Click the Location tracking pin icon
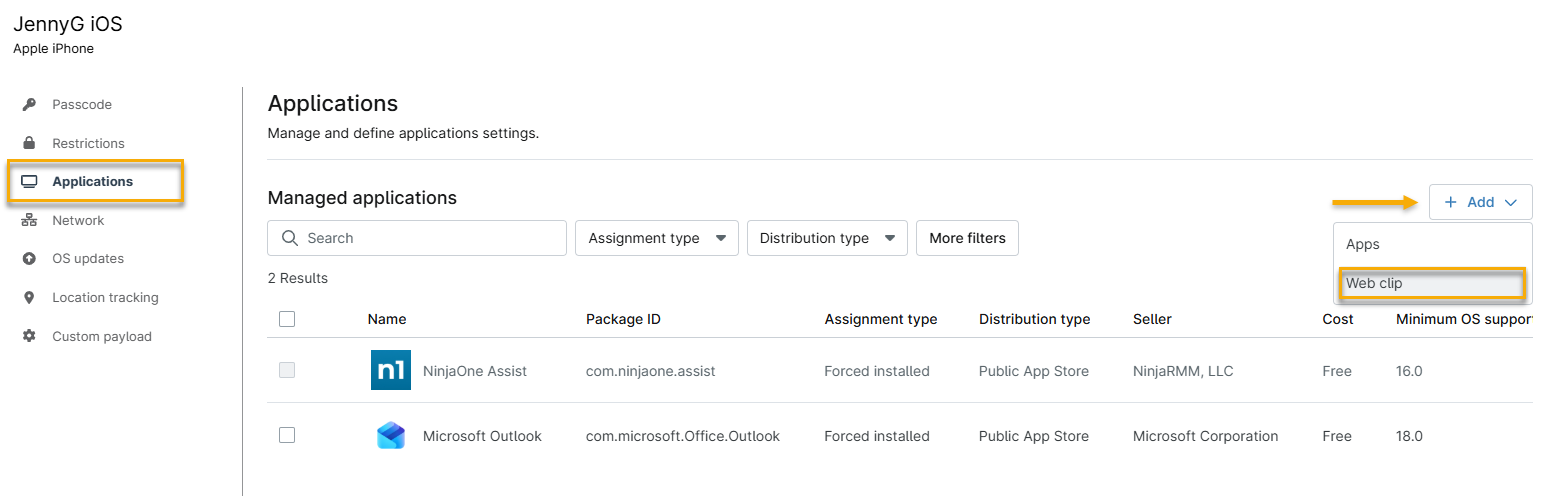Image resolution: width=1551 pixels, height=496 pixels. [30, 298]
